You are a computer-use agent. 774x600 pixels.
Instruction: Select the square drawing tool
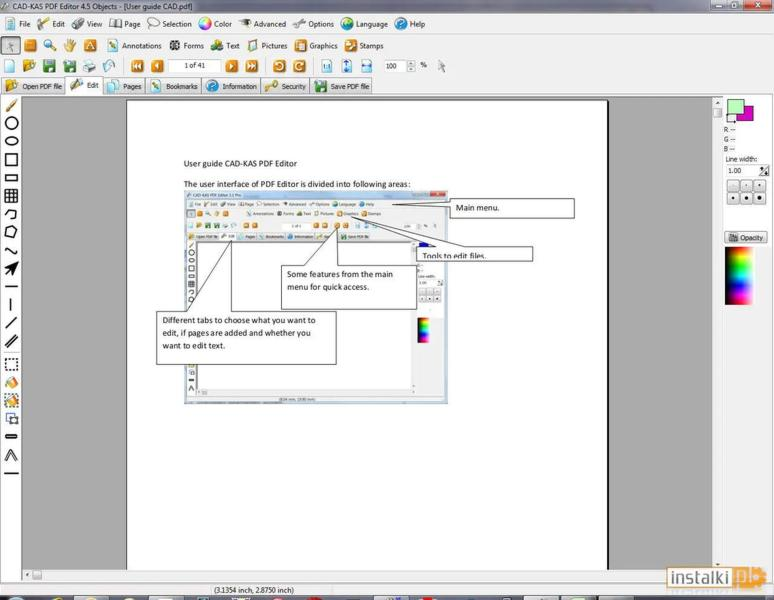click(11, 159)
